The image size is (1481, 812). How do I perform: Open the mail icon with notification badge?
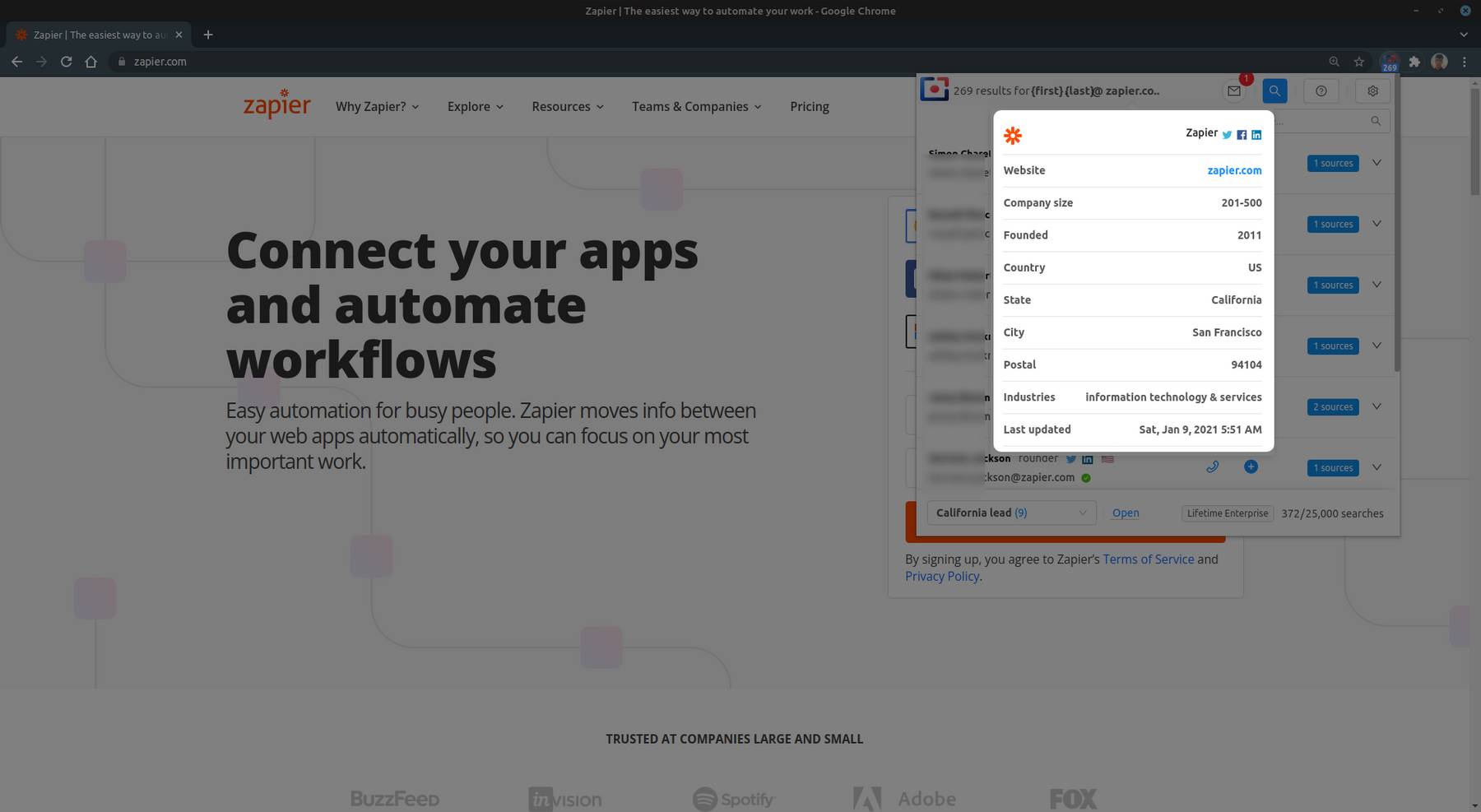tap(1234, 91)
